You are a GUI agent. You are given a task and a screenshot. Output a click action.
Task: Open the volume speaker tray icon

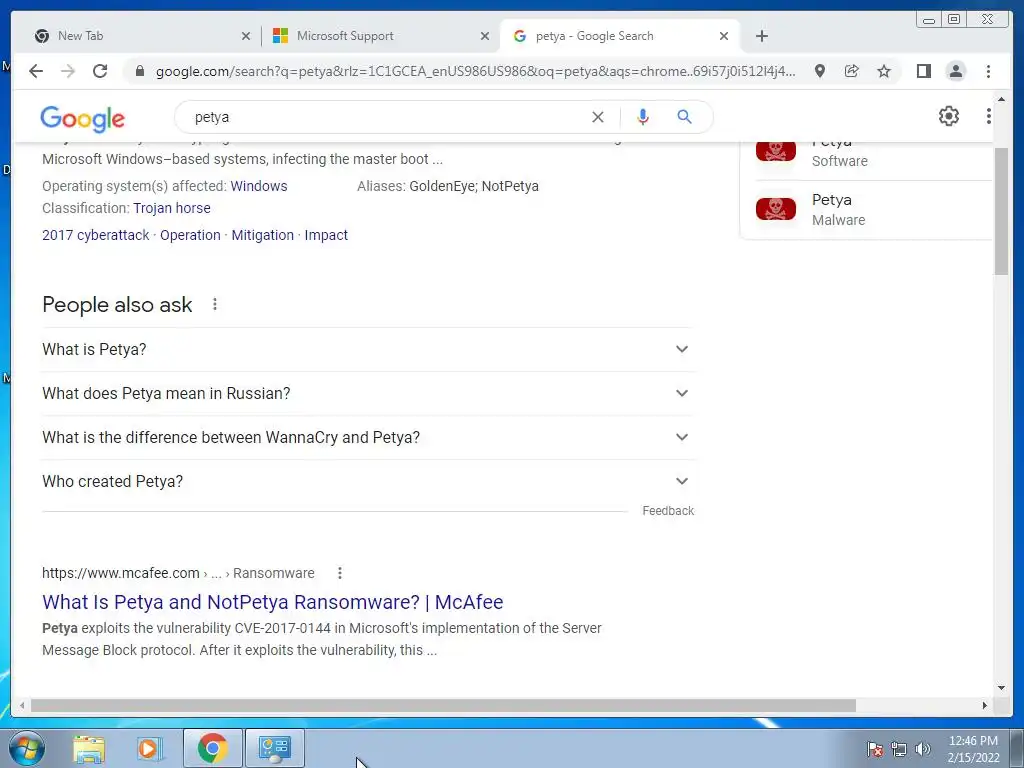click(x=923, y=749)
